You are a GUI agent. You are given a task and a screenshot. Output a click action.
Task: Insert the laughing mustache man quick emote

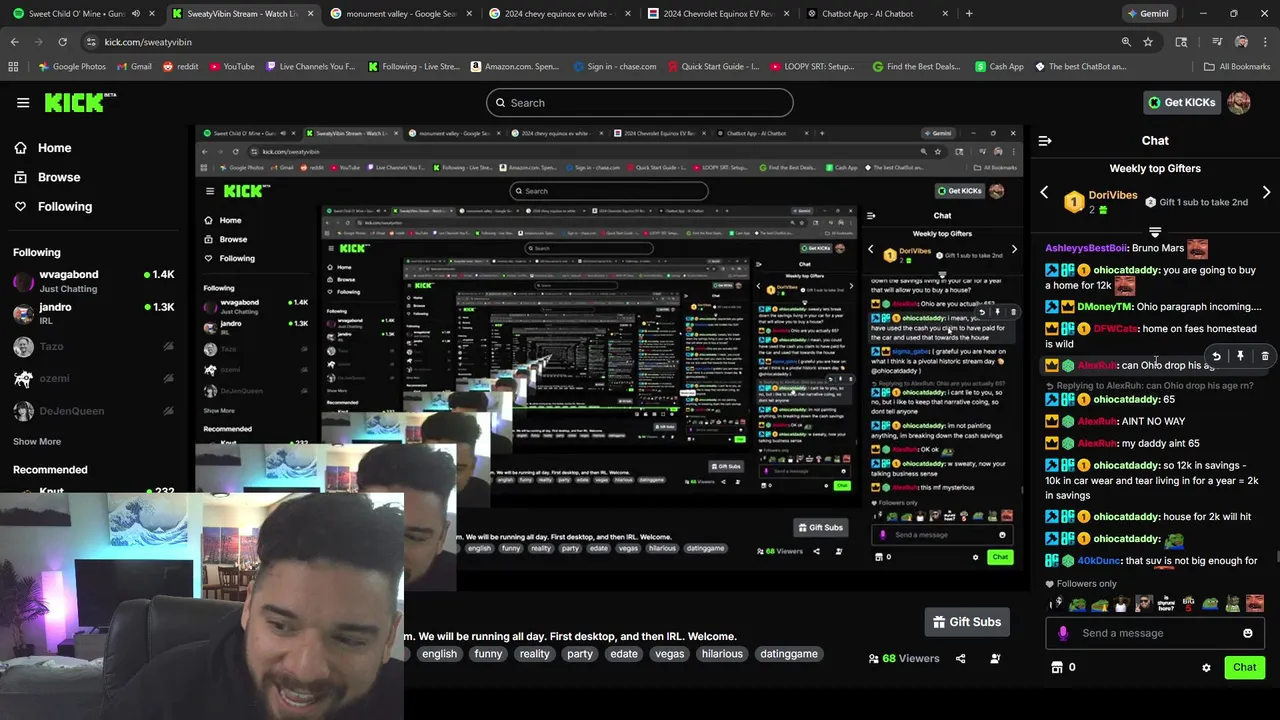[1255, 604]
